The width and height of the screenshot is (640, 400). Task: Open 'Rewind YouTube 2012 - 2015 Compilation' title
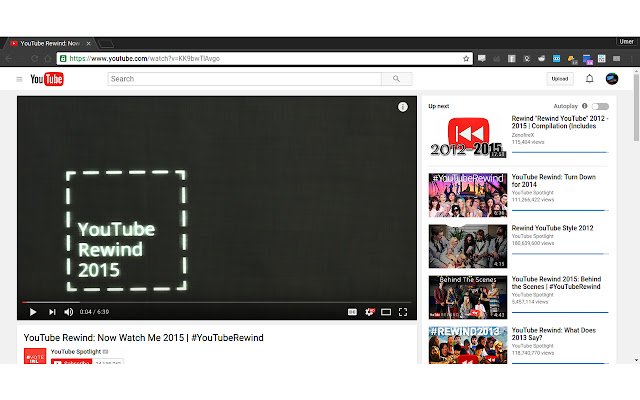tap(560, 122)
